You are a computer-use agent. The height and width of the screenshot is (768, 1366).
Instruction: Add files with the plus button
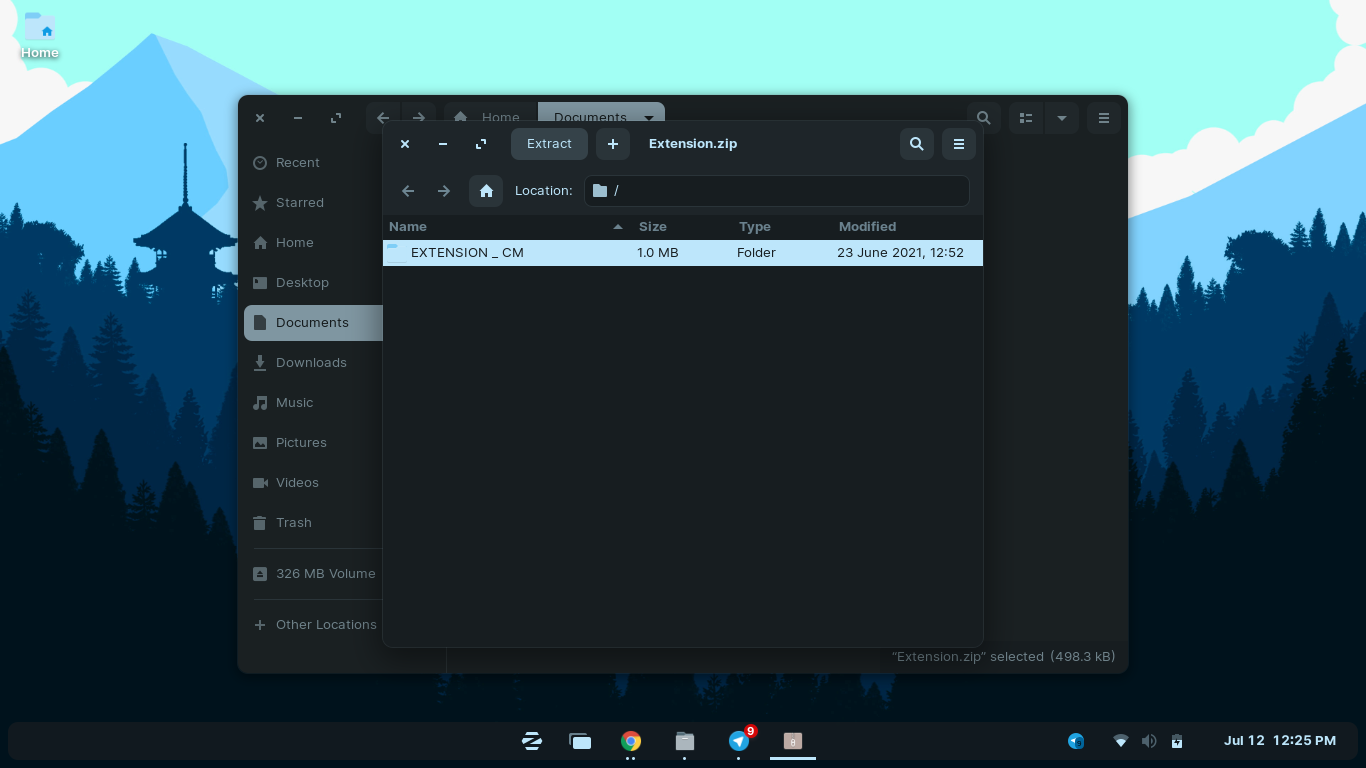[613, 144]
